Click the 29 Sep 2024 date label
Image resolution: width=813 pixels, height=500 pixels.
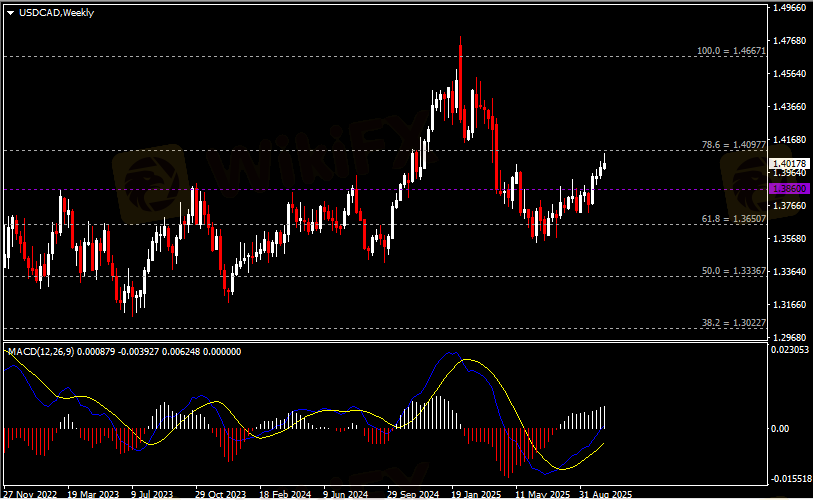point(413,494)
